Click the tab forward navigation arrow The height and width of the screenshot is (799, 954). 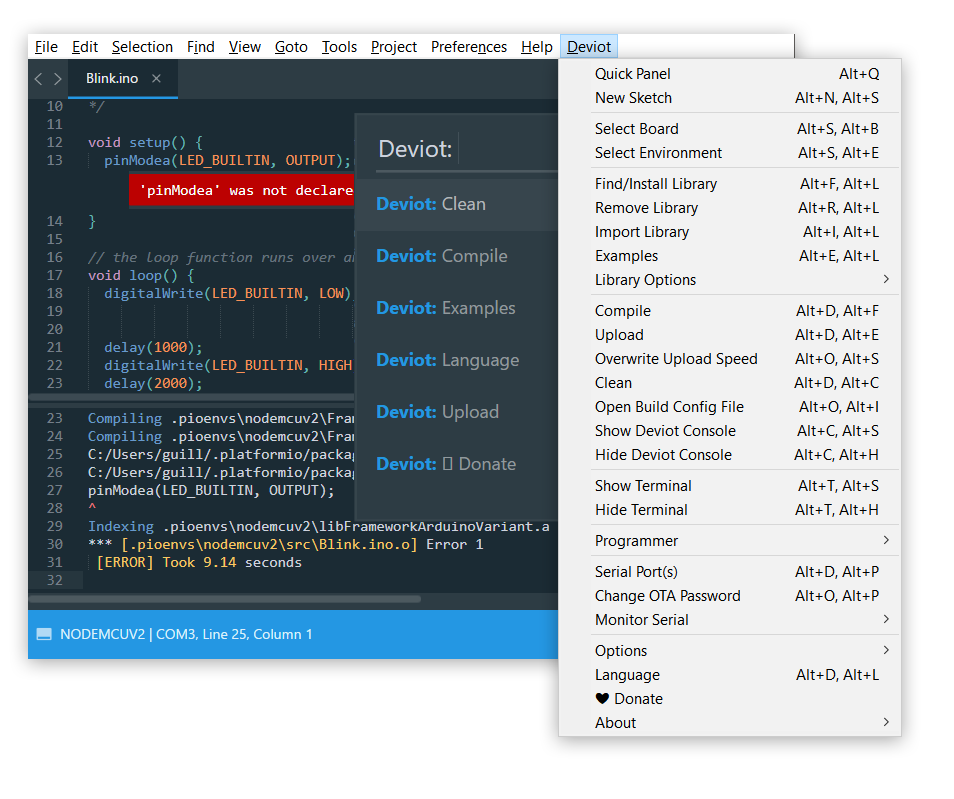58,79
